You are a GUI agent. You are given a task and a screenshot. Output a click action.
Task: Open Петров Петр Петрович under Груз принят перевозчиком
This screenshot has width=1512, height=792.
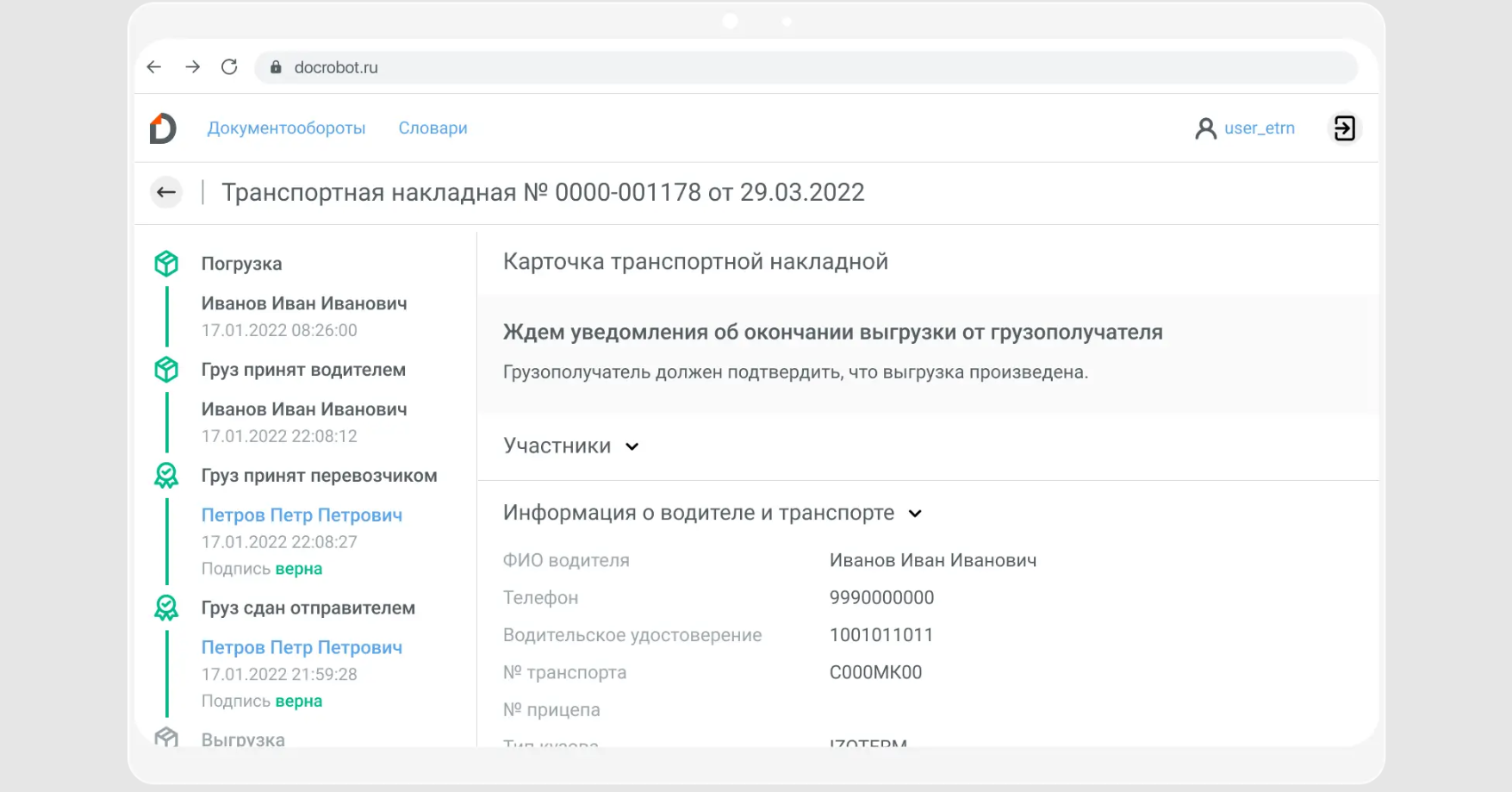click(x=302, y=515)
